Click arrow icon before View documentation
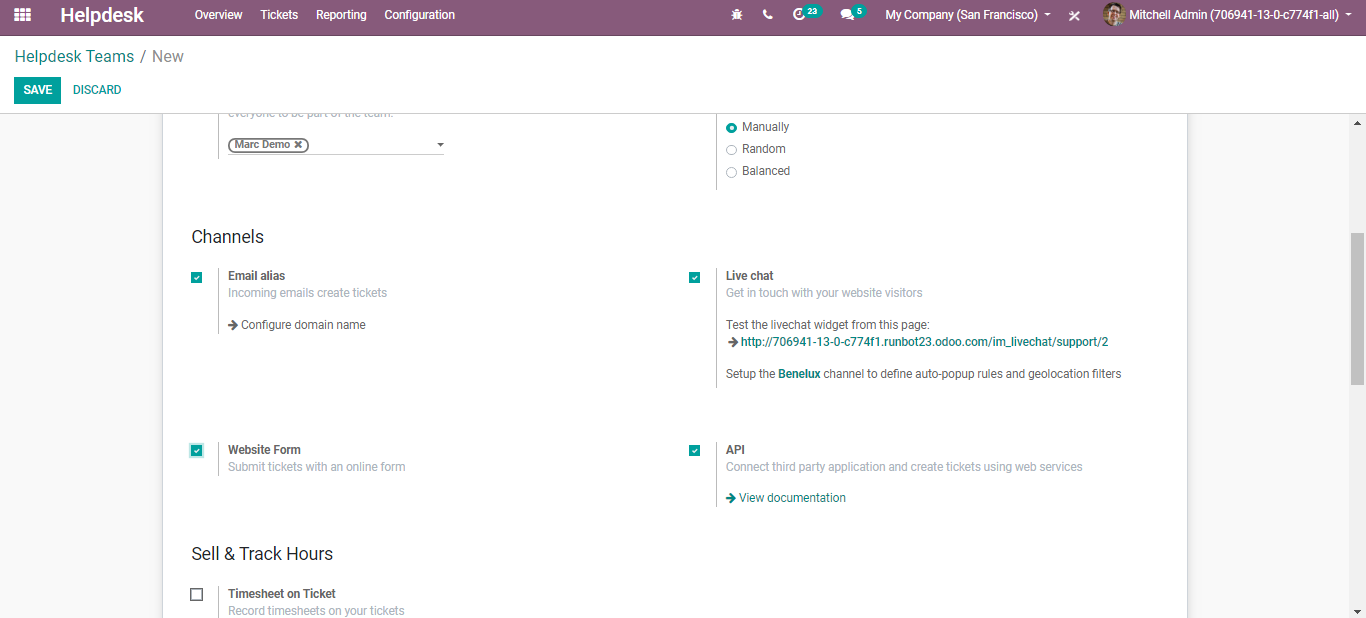 coord(731,498)
